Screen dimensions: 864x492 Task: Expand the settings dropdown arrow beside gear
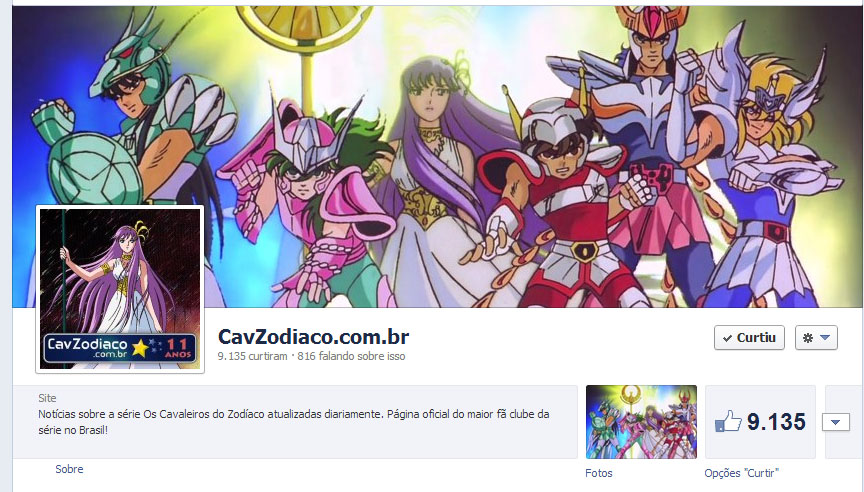click(x=825, y=338)
